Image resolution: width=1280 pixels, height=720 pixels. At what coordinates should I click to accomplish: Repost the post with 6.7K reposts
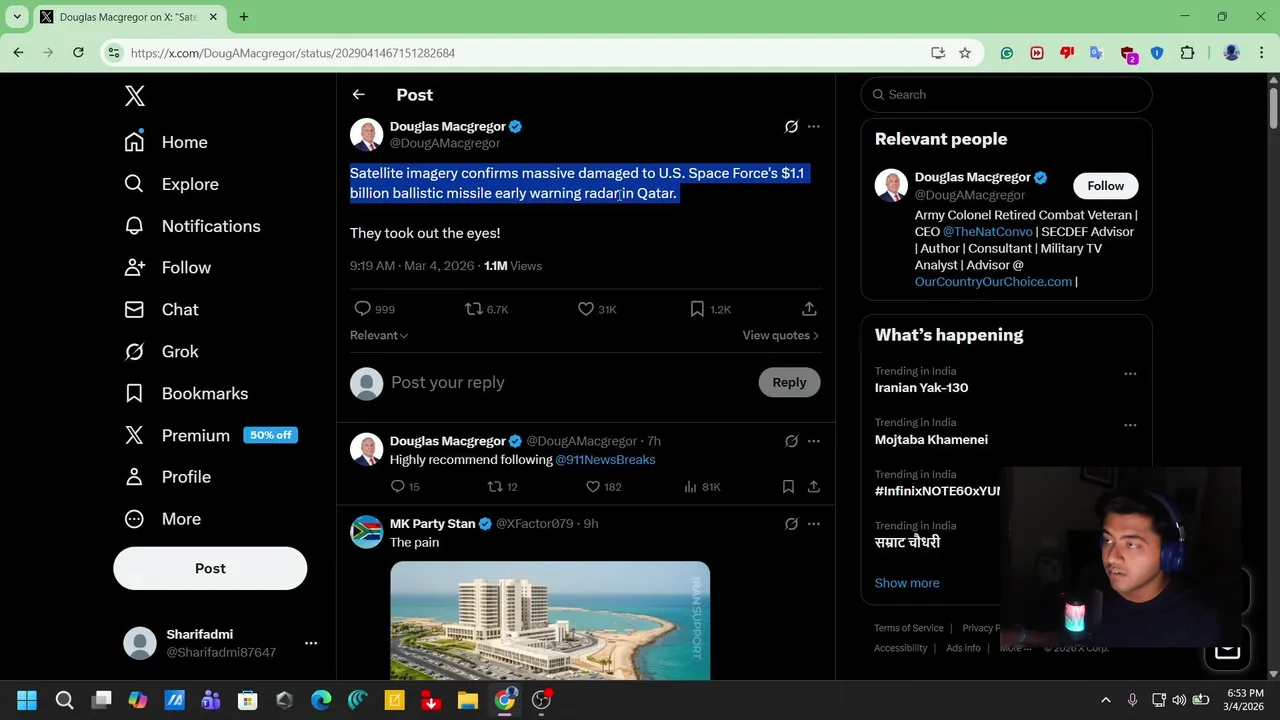[487, 309]
